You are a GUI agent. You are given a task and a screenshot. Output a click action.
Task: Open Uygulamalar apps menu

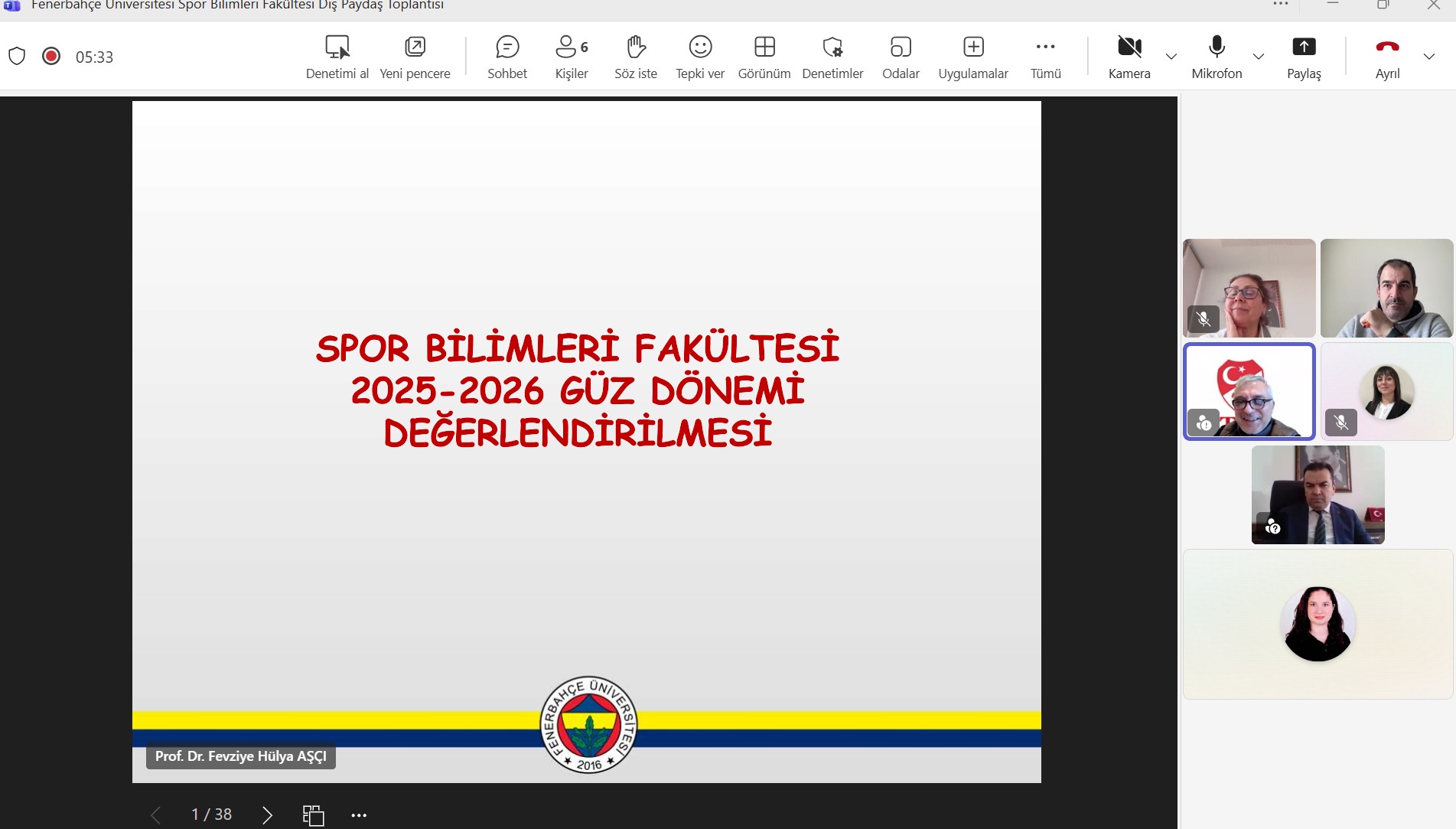pyautogui.click(x=973, y=57)
